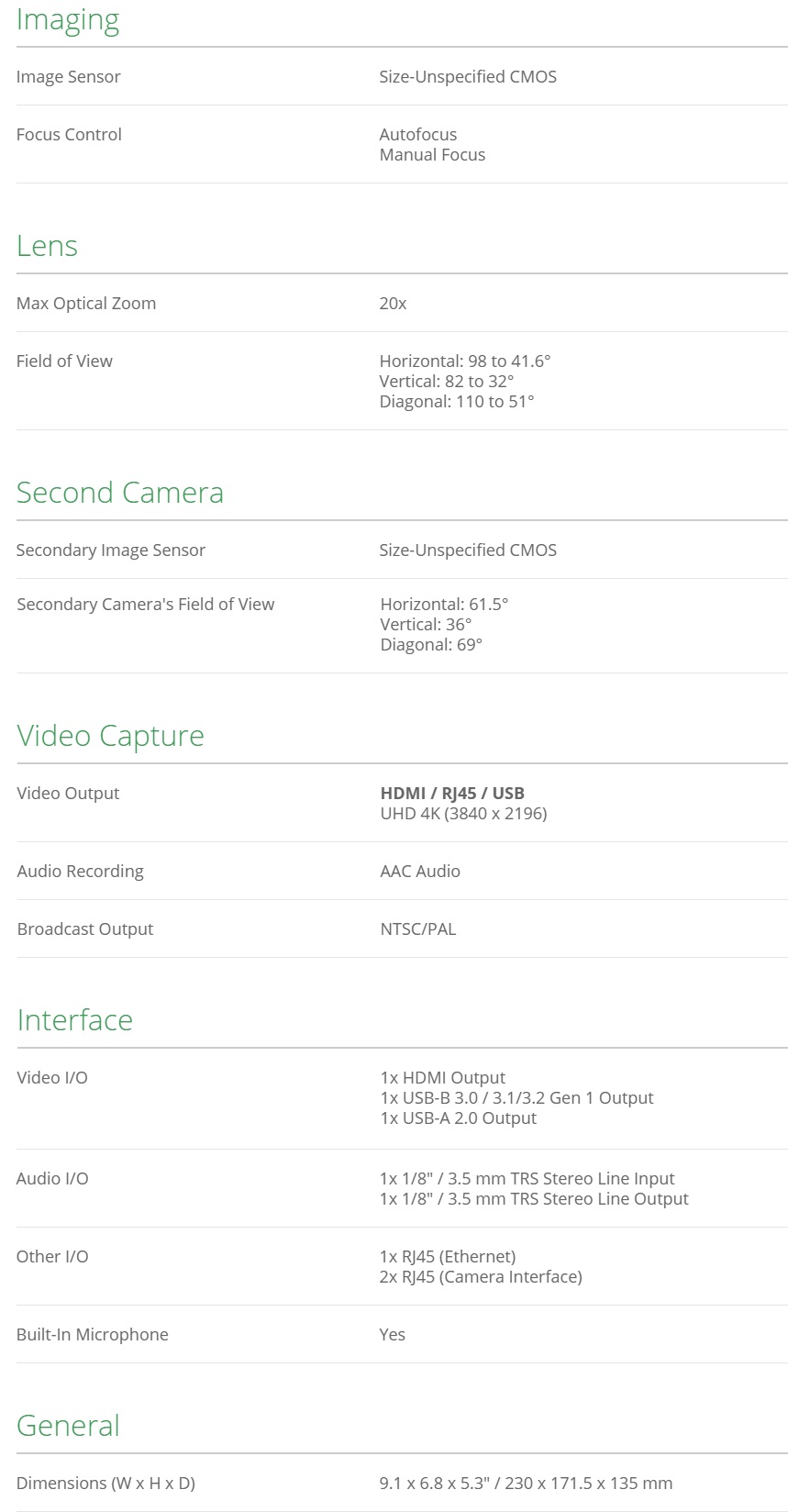Select the Max Optical Zoom 20x value
This screenshot has width=788, height=1512.
393,304
